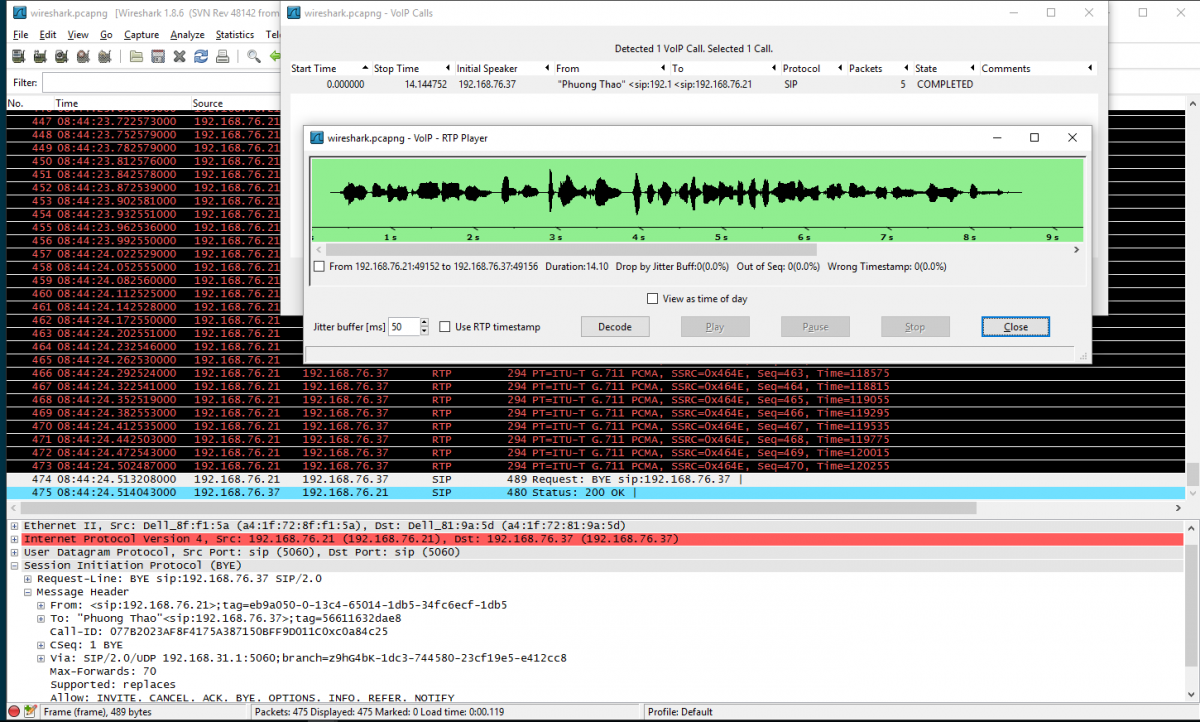1200x722 pixels.
Task: Open the View menu
Action: coord(78,34)
